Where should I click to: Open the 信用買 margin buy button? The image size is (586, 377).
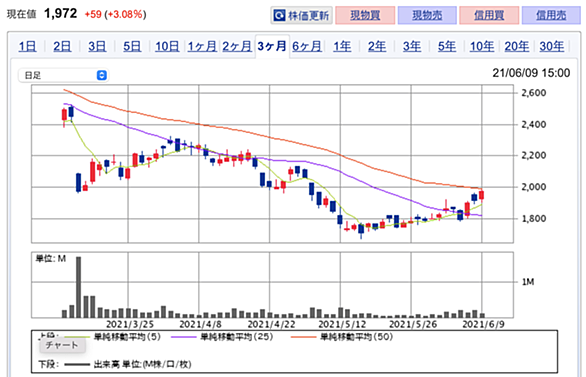click(489, 15)
